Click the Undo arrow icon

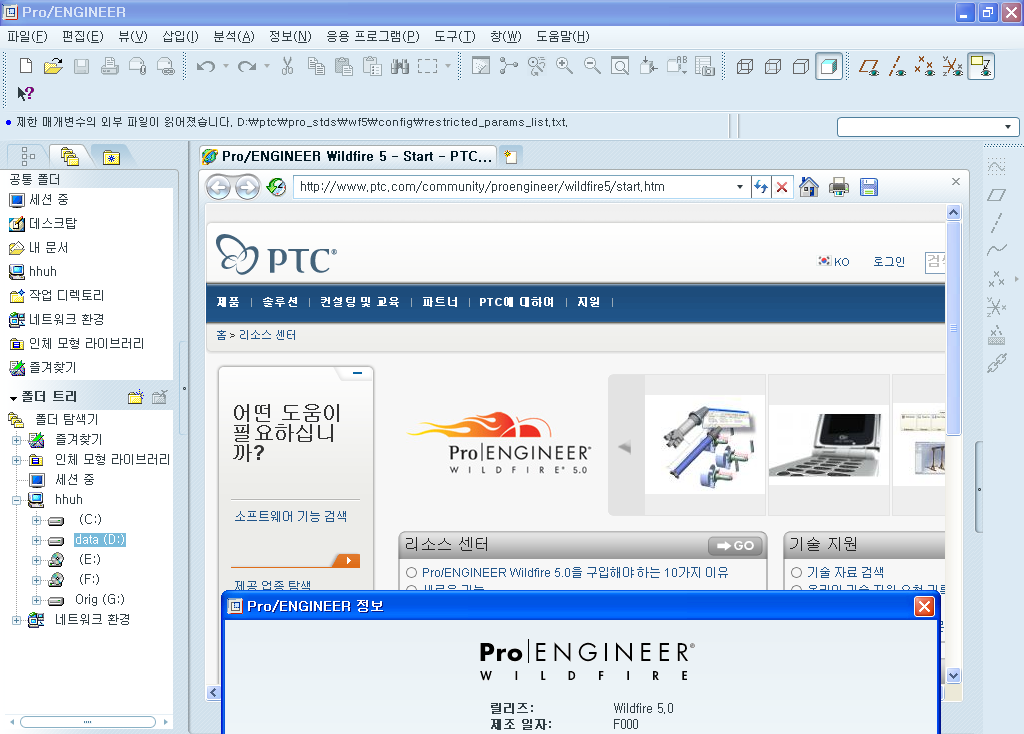pyautogui.click(x=206, y=66)
